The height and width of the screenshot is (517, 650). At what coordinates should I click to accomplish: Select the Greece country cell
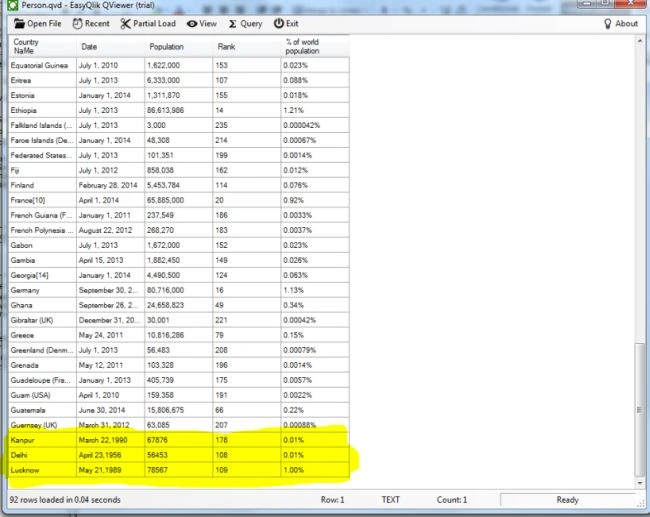point(42,335)
